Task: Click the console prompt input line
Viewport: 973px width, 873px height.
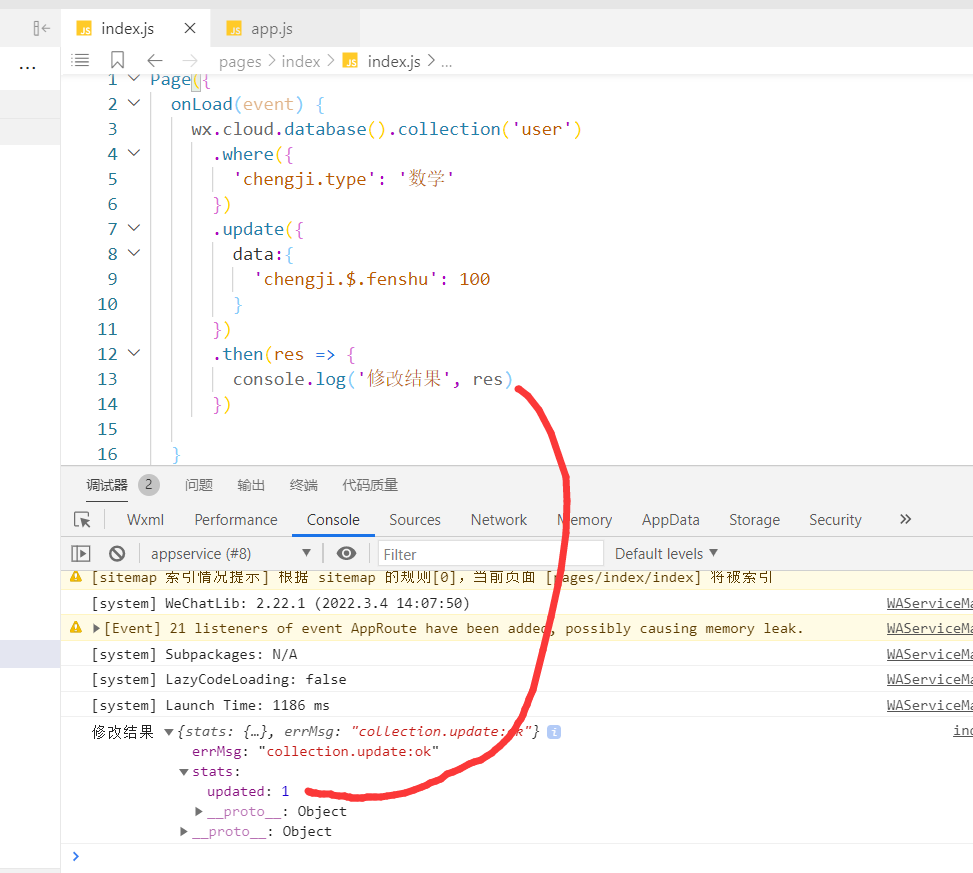Action: tap(521, 856)
